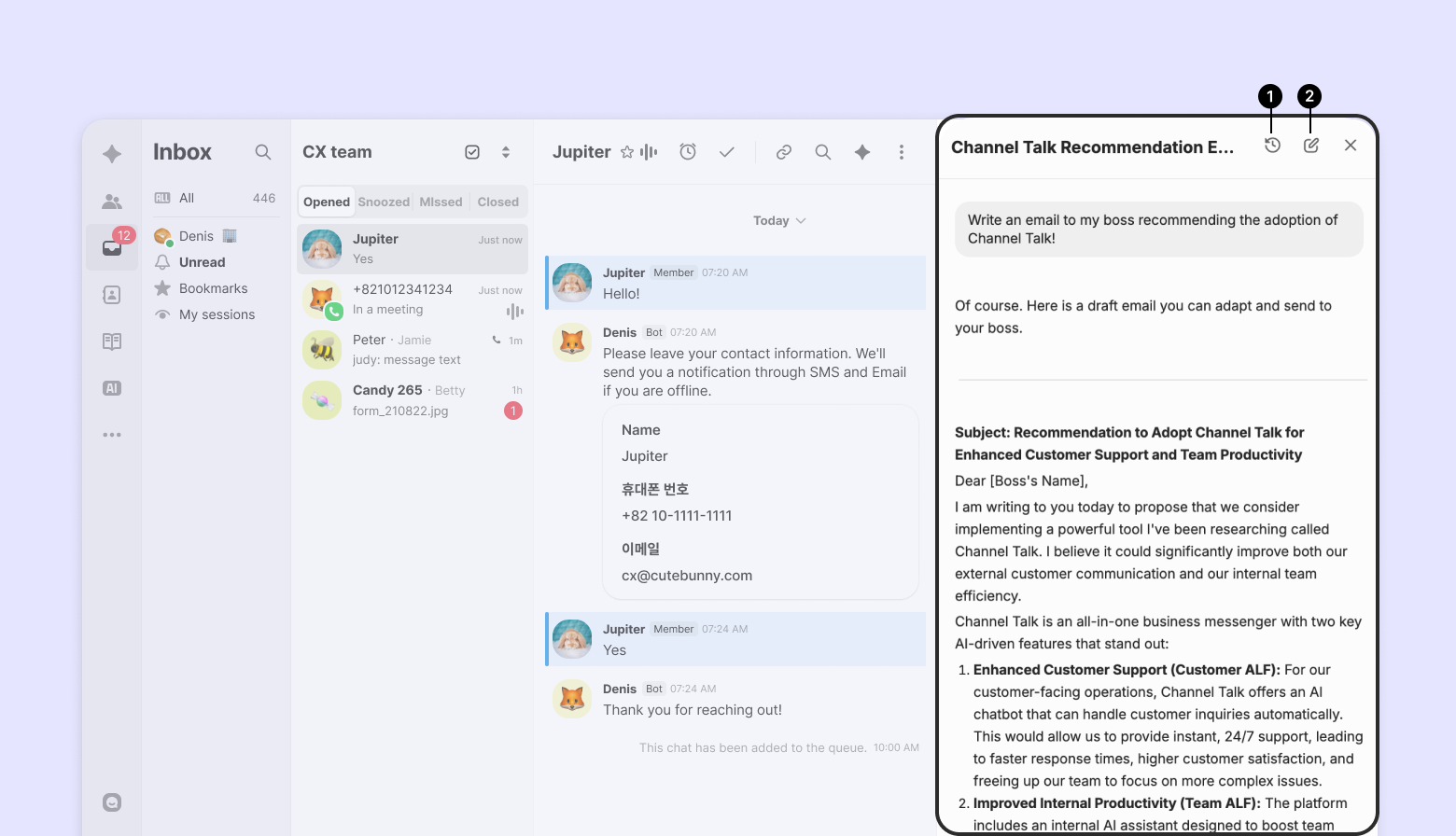Switch to the Snoozed tab
1456x836 pixels.
click(x=384, y=202)
